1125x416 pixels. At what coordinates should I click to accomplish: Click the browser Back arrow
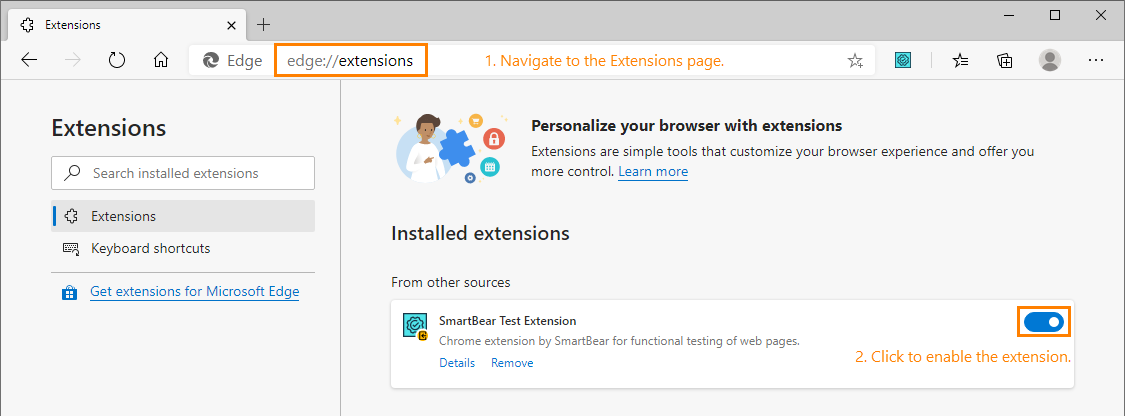click(x=29, y=60)
